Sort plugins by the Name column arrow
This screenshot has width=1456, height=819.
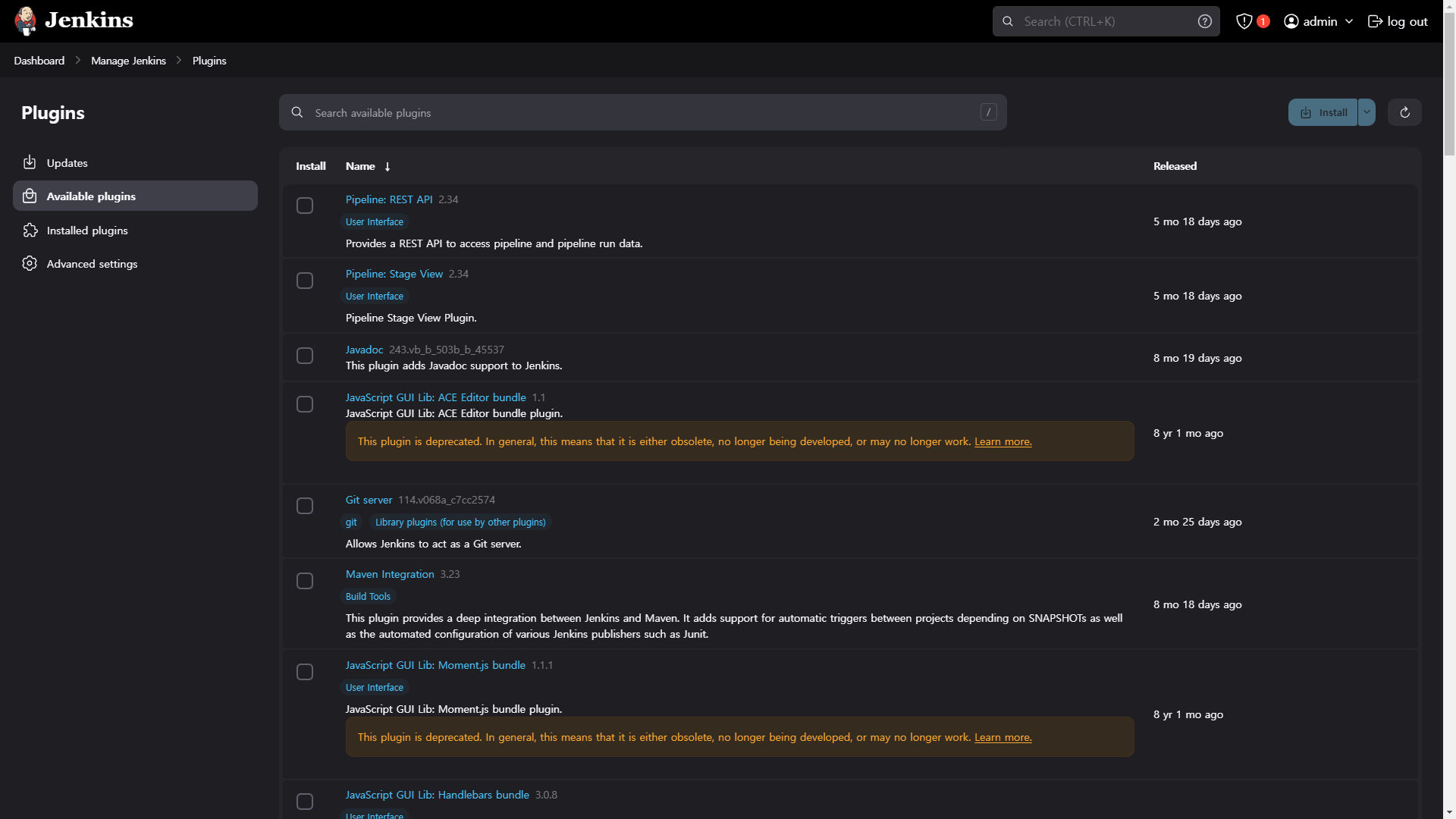388,166
